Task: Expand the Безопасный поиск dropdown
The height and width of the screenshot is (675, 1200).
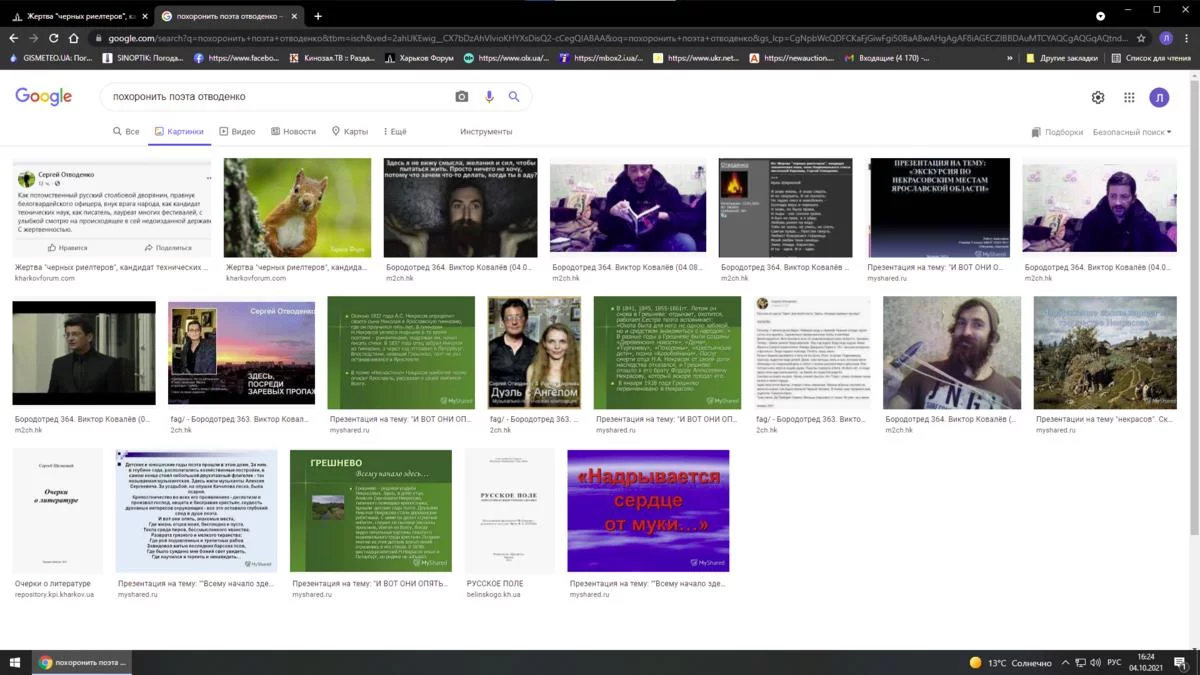Action: click(x=1131, y=132)
